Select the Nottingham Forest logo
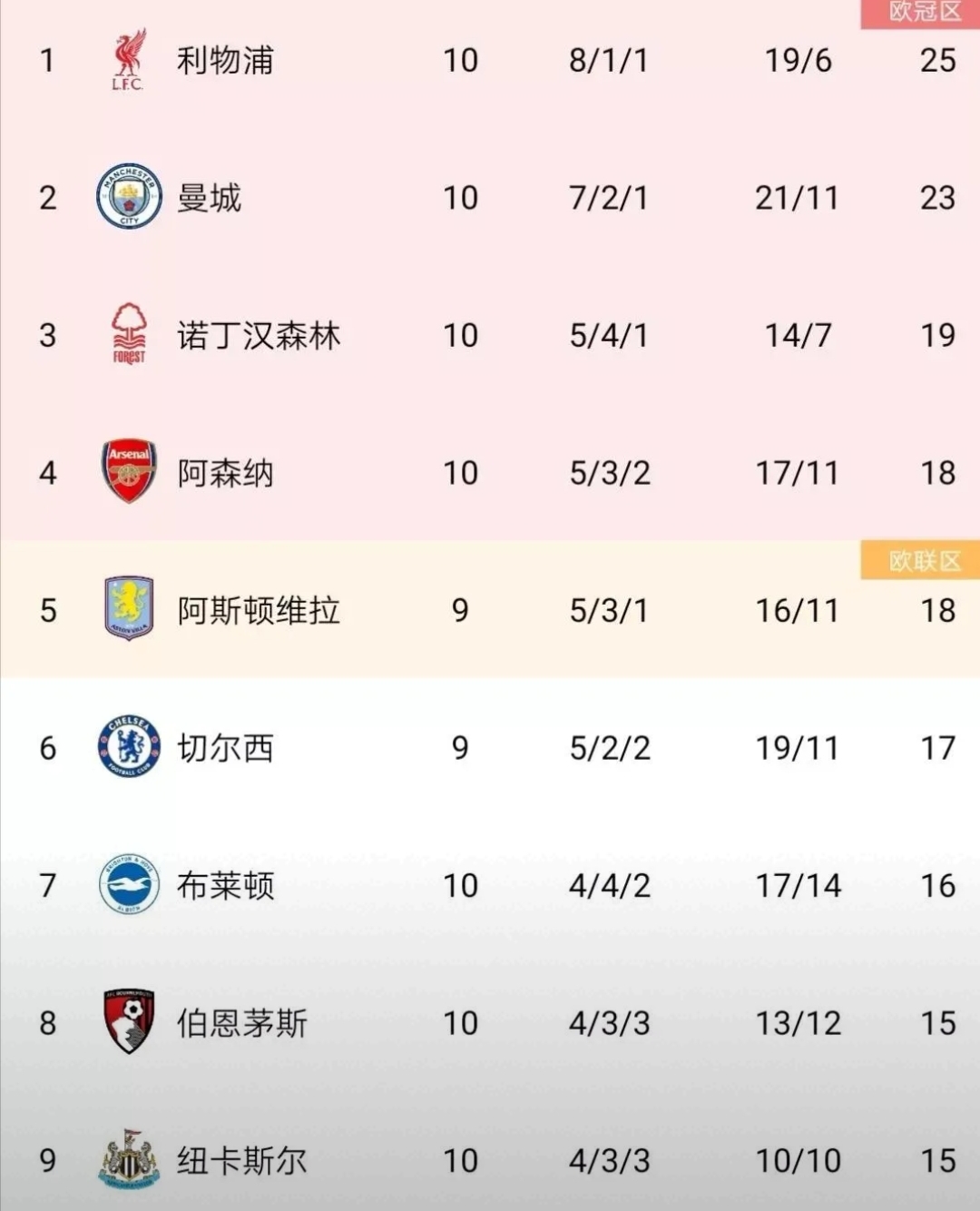 [129, 334]
